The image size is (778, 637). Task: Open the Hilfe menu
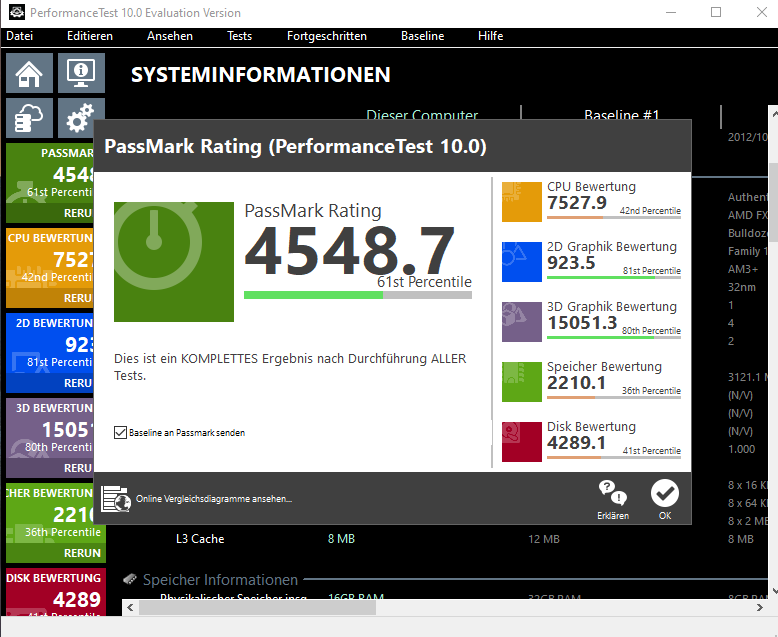[491, 36]
